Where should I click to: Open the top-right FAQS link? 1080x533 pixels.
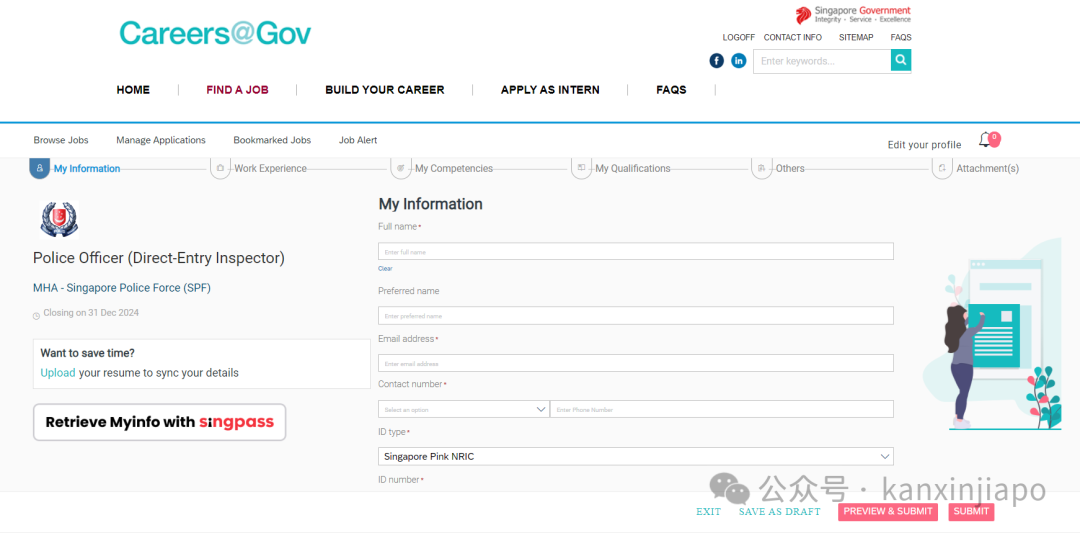[x=901, y=37]
